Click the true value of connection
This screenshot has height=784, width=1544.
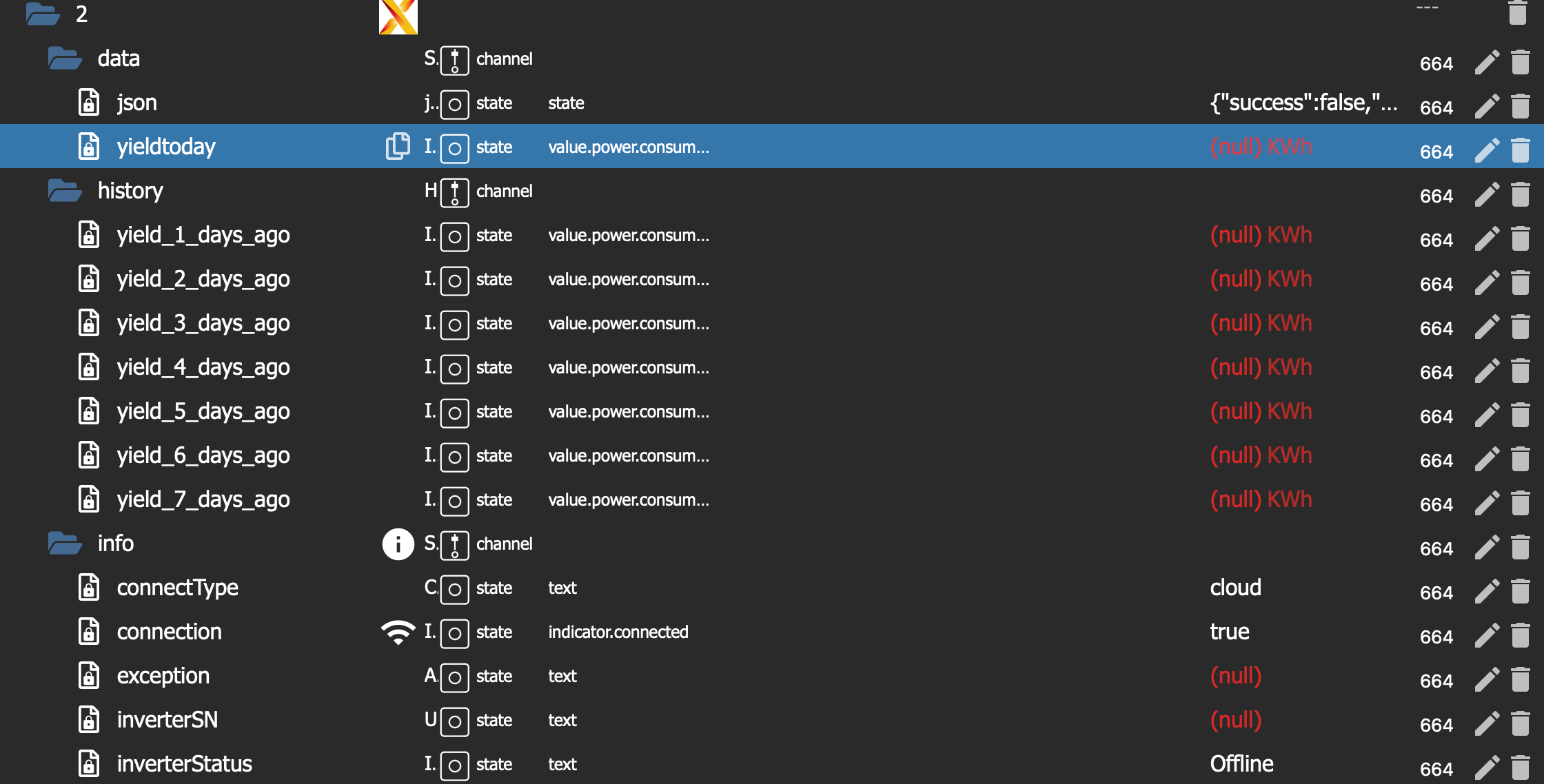[1230, 632]
